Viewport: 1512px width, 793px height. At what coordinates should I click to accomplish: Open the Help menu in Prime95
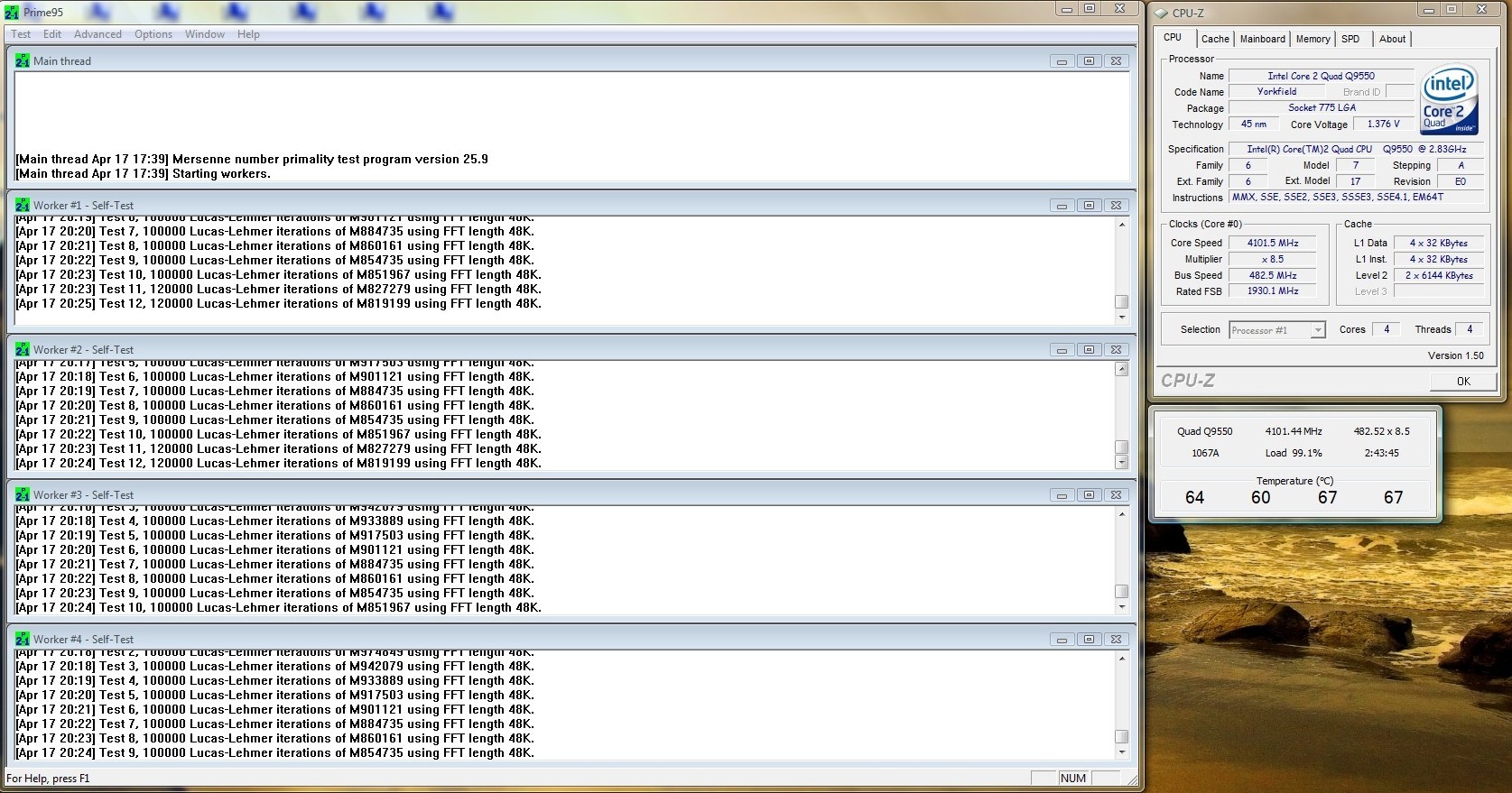click(248, 34)
